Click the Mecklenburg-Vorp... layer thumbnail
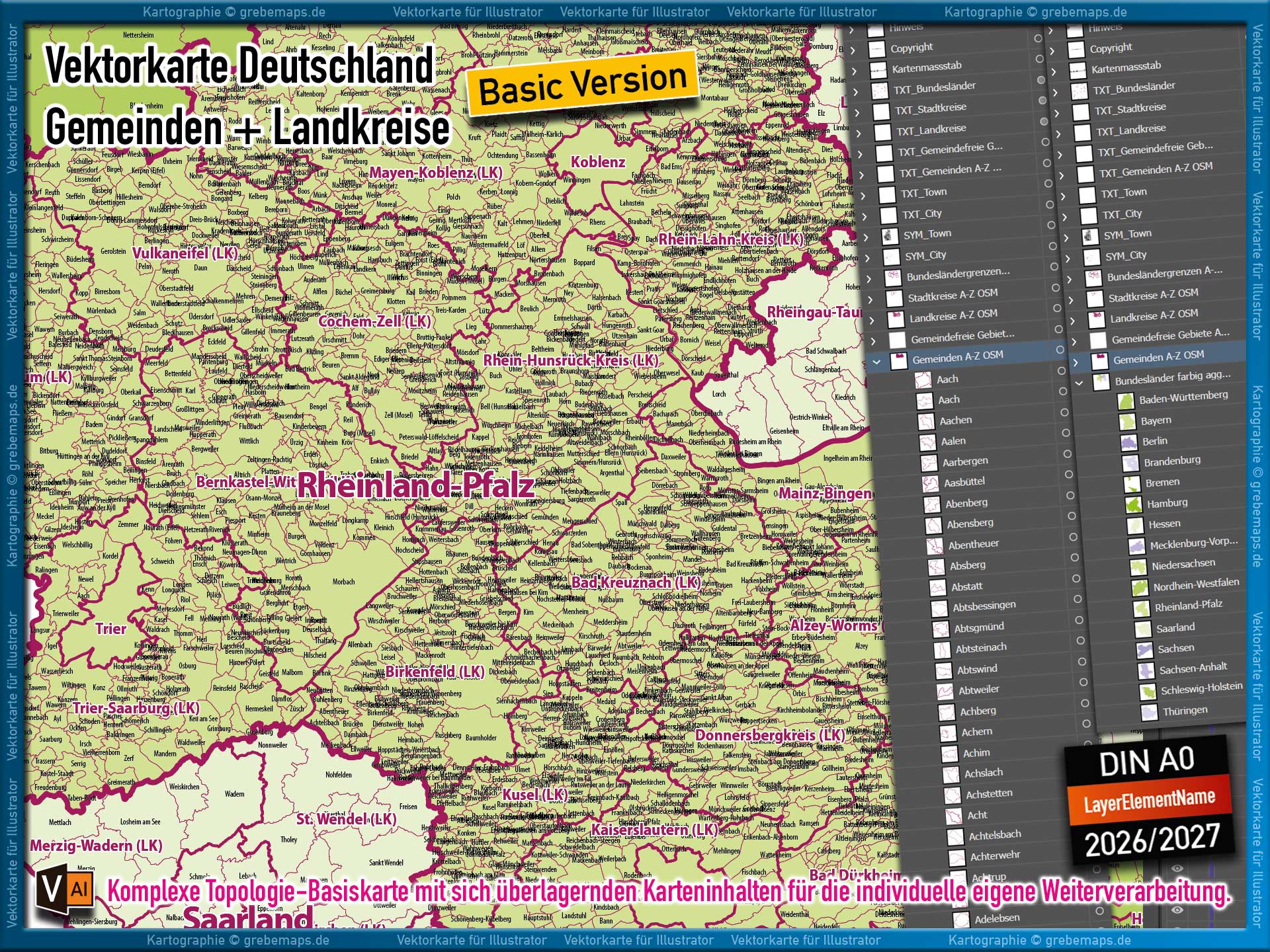The image size is (1270, 952). click(1136, 546)
